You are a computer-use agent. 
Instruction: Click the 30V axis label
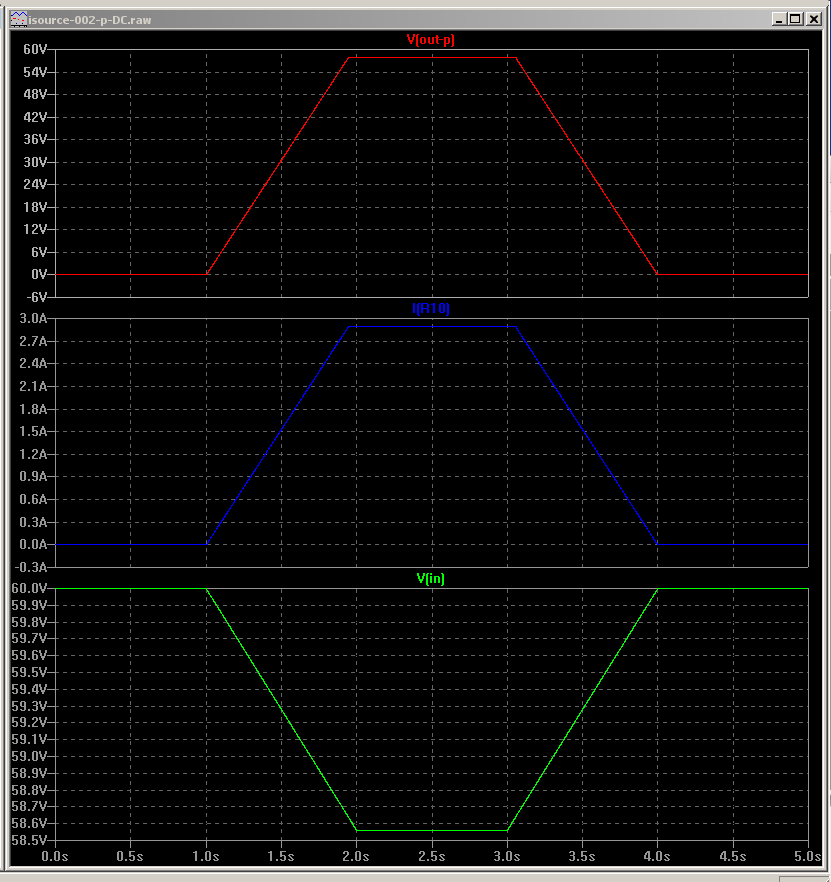point(35,162)
